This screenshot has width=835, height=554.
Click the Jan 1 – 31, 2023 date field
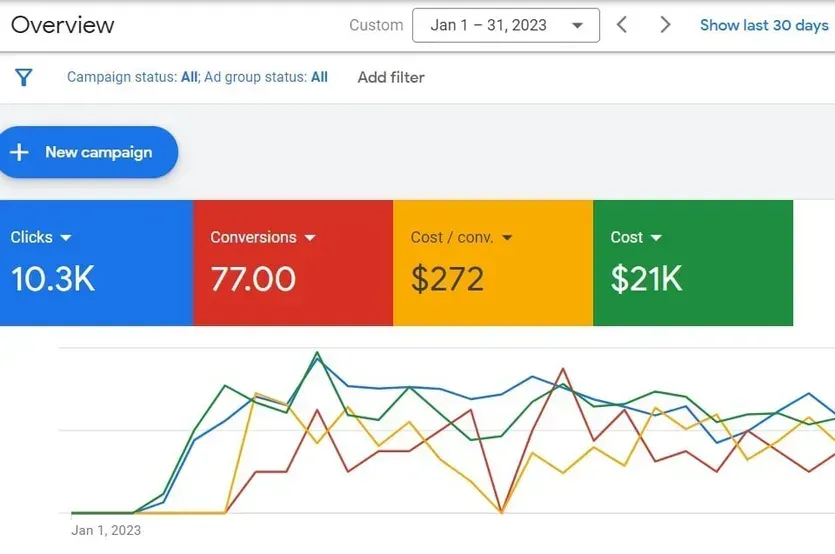point(506,25)
